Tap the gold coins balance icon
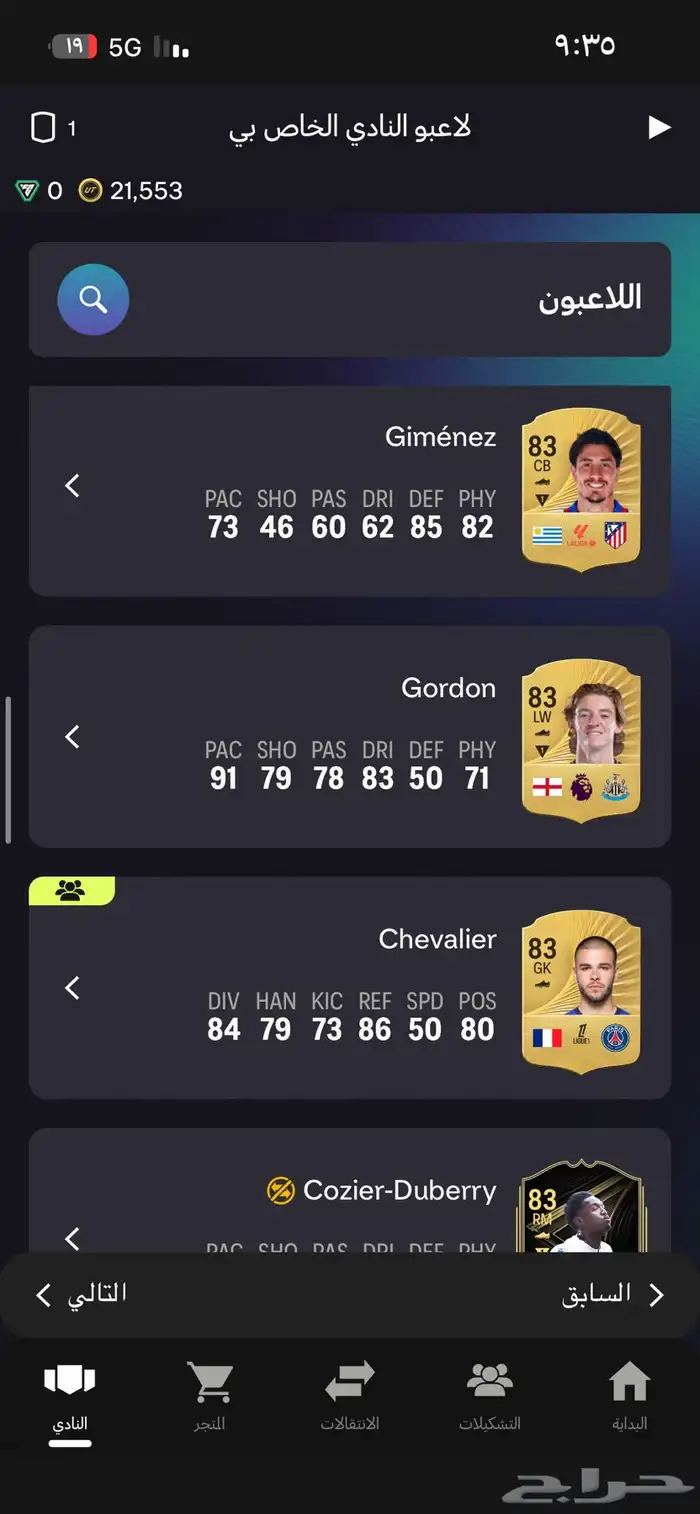 point(90,191)
